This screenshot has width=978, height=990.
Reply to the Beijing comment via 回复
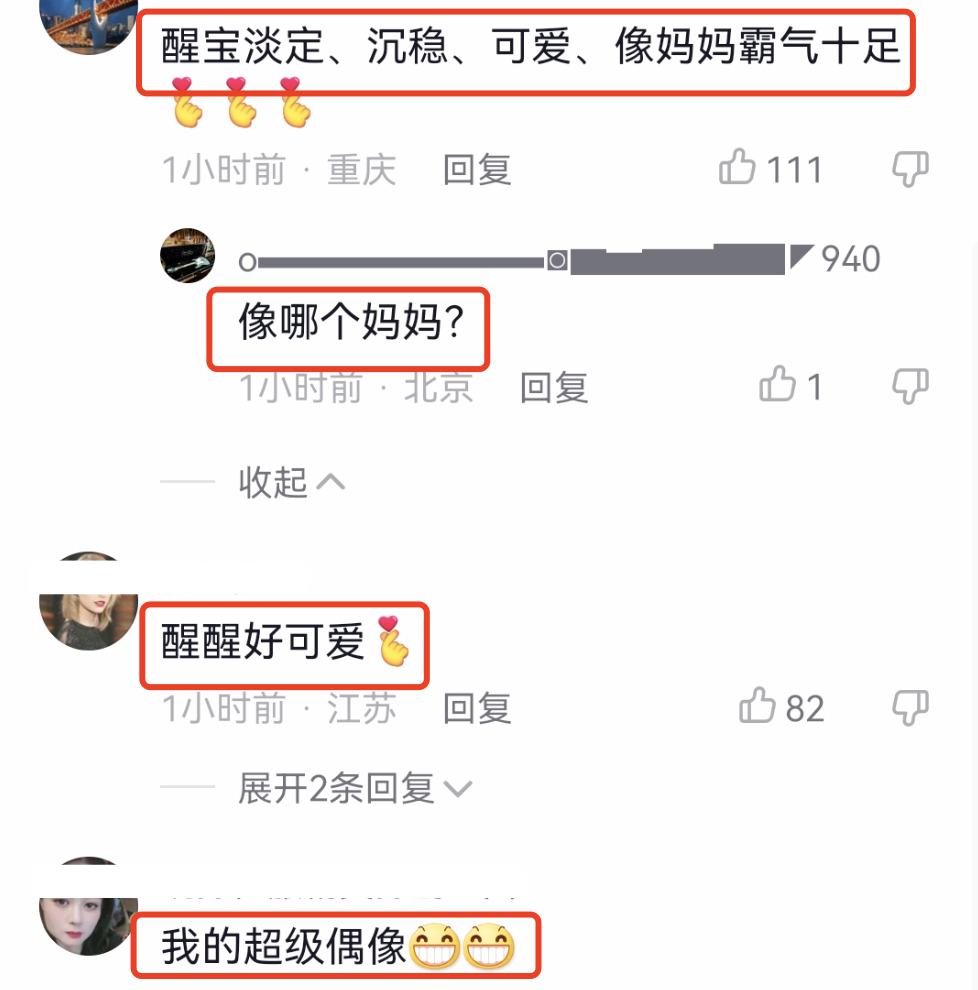(x=554, y=387)
